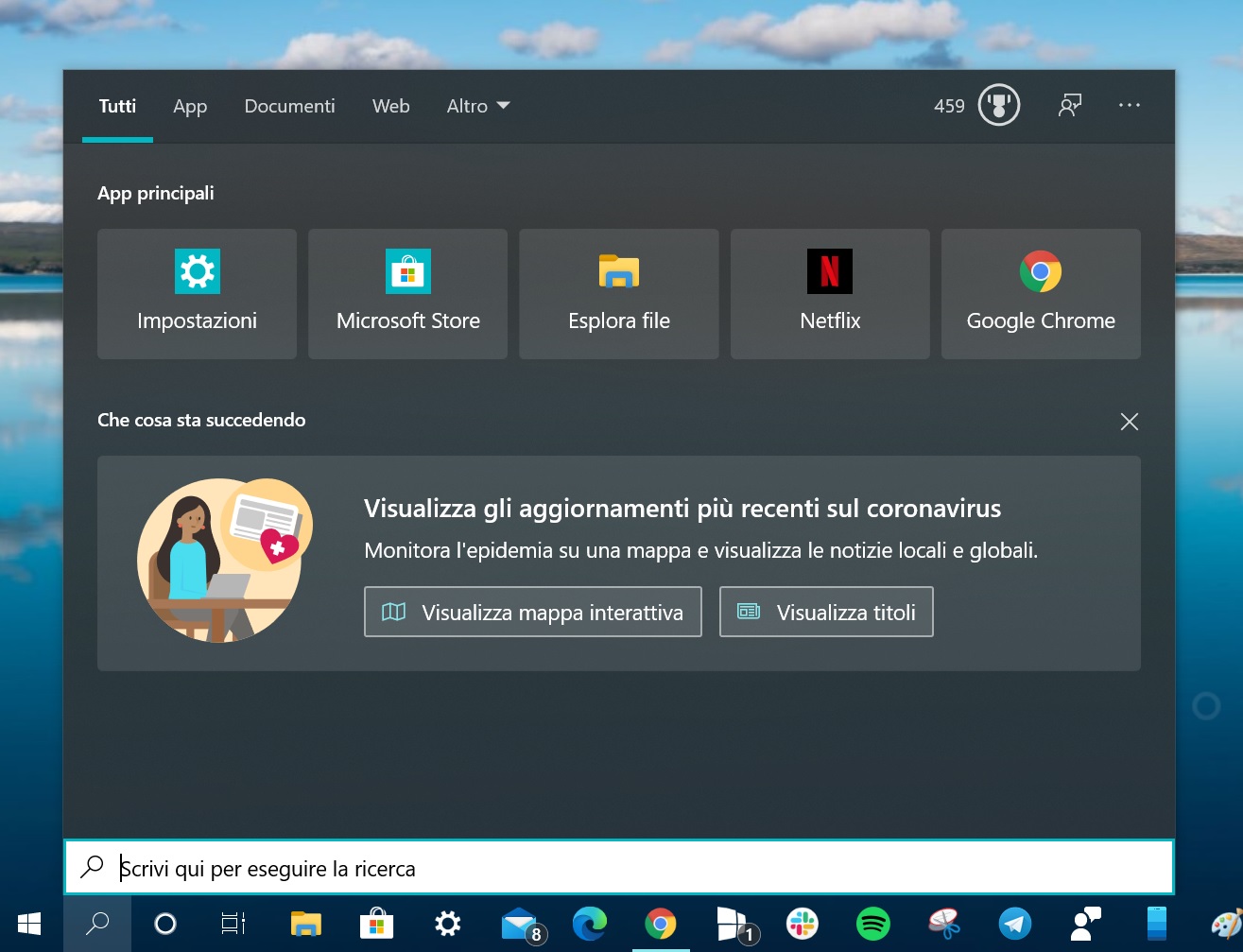Open Google Chrome from top apps
Image resolution: width=1243 pixels, height=952 pixels.
(1041, 294)
